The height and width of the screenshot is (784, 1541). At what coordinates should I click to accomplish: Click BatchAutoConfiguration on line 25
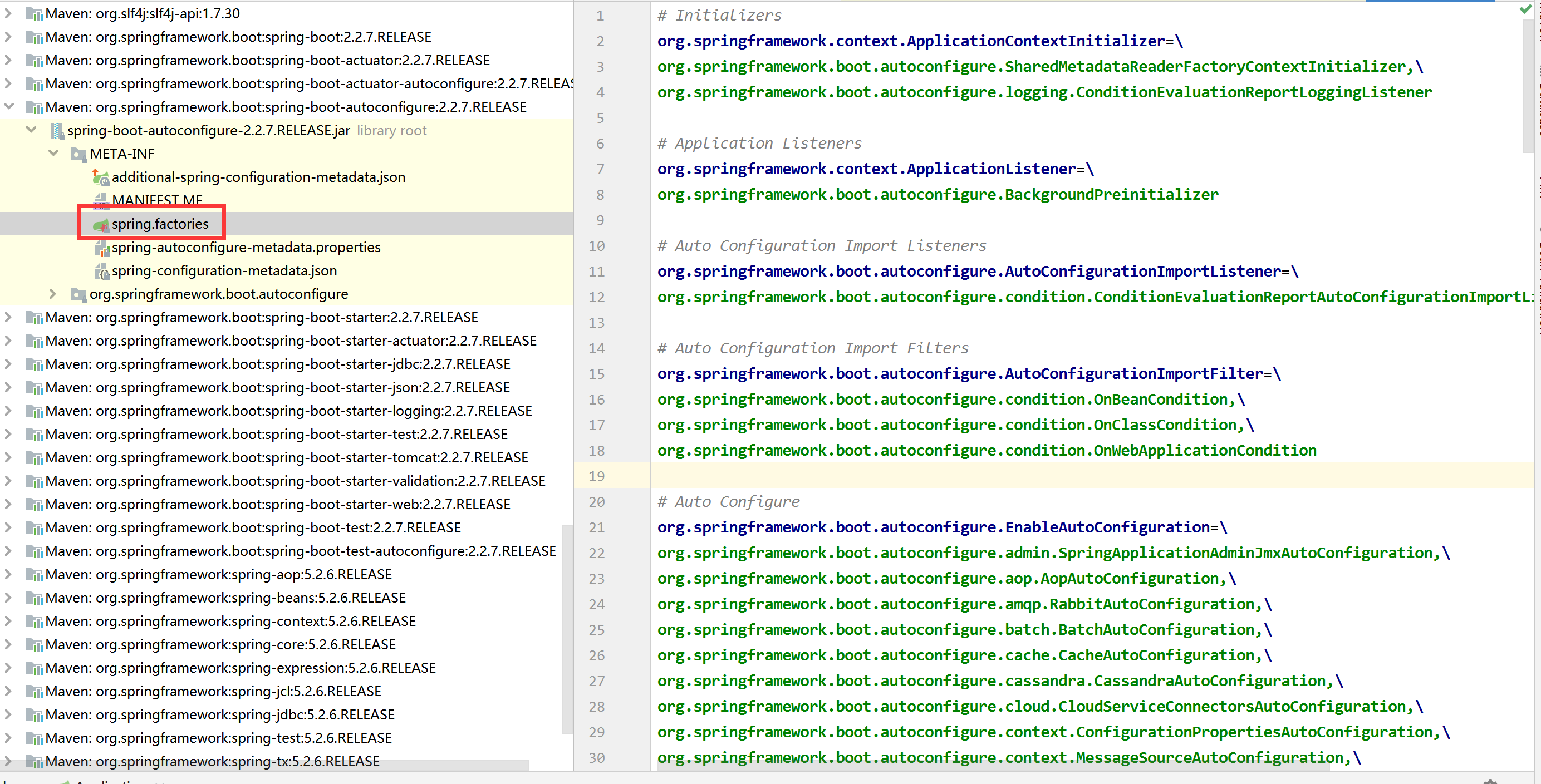point(1156,630)
